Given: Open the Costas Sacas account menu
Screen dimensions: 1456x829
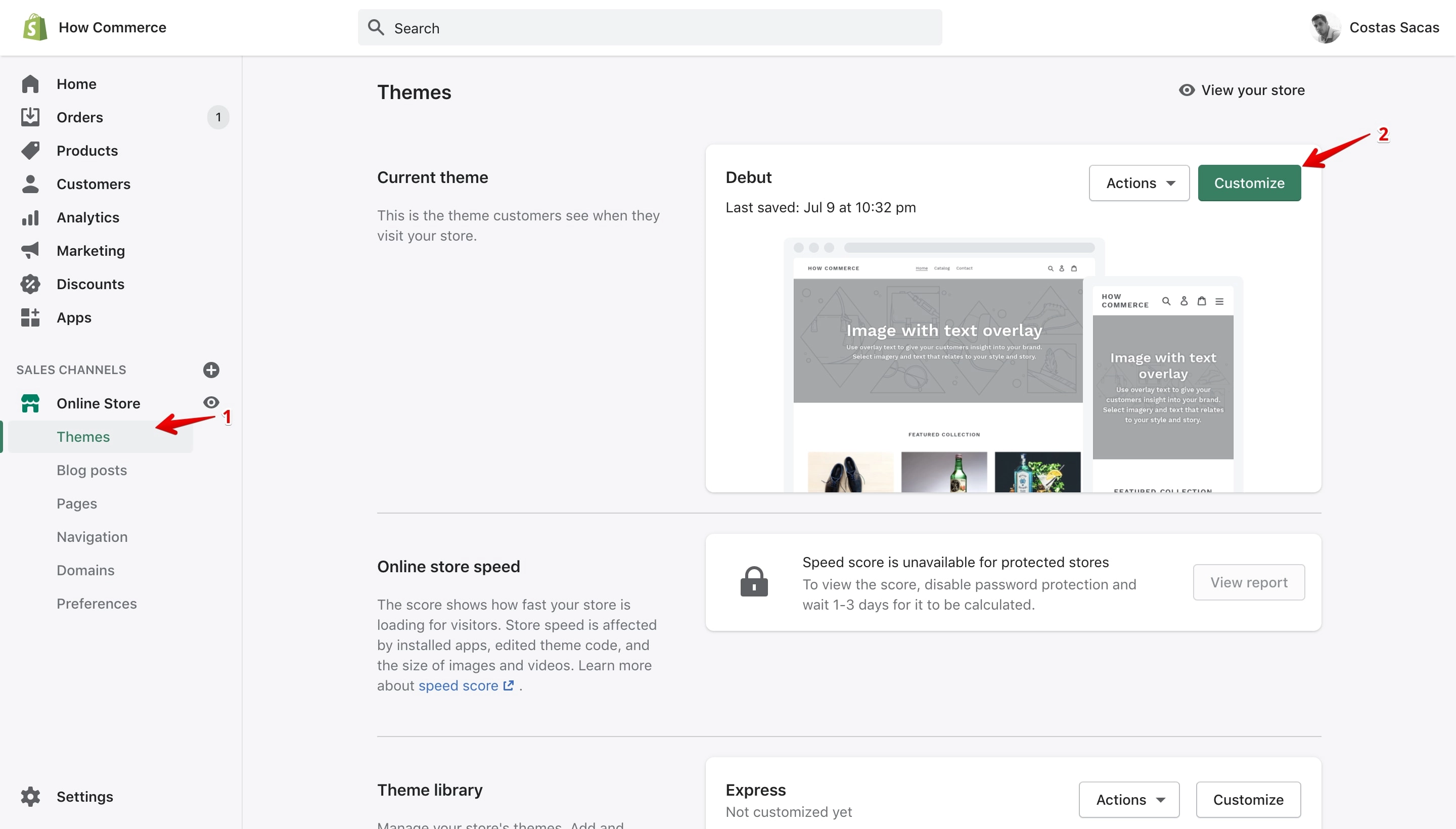Looking at the screenshot, I should (x=1374, y=27).
